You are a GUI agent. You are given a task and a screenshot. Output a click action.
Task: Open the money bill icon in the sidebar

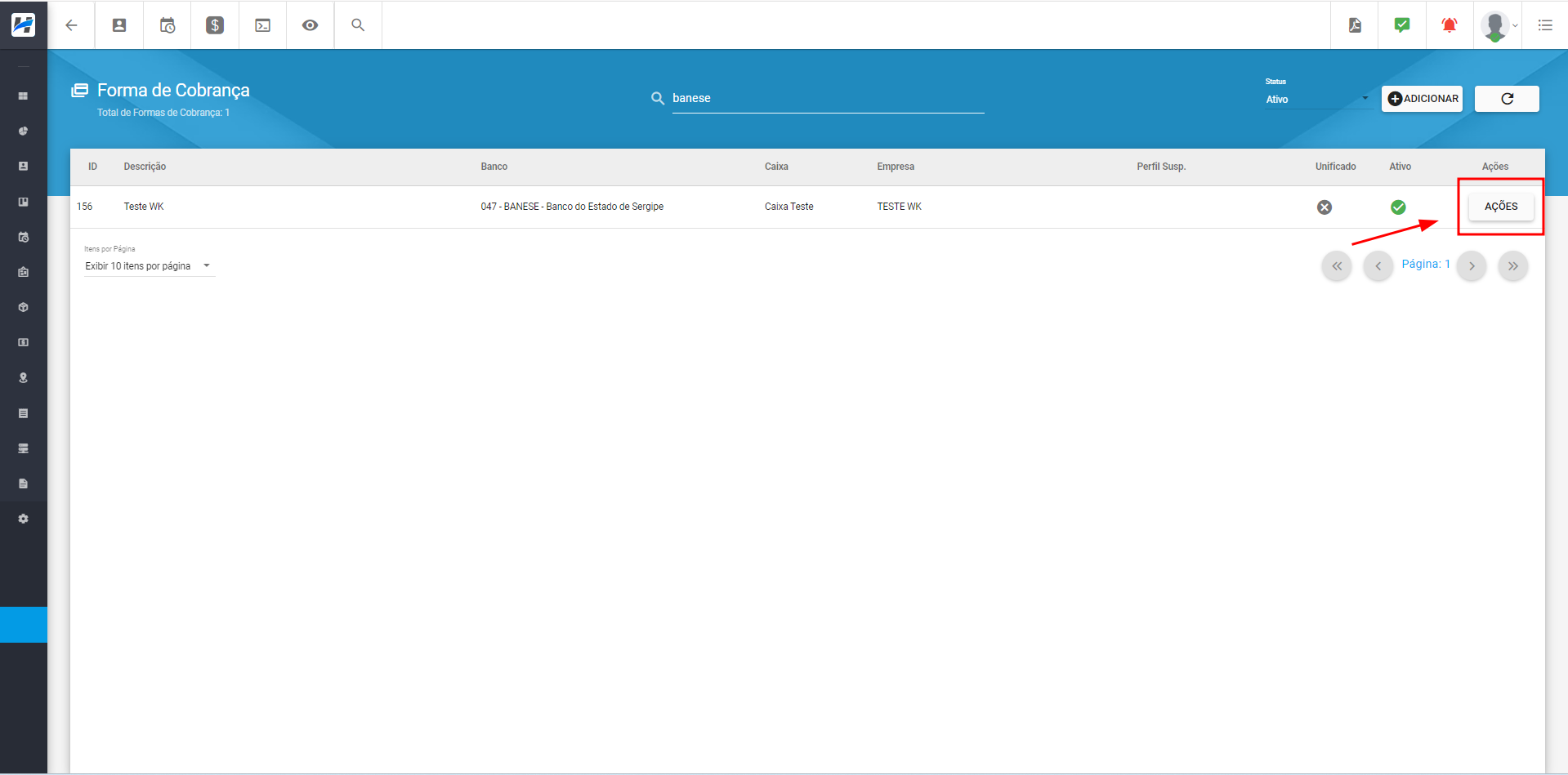click(x=24, y=342)
